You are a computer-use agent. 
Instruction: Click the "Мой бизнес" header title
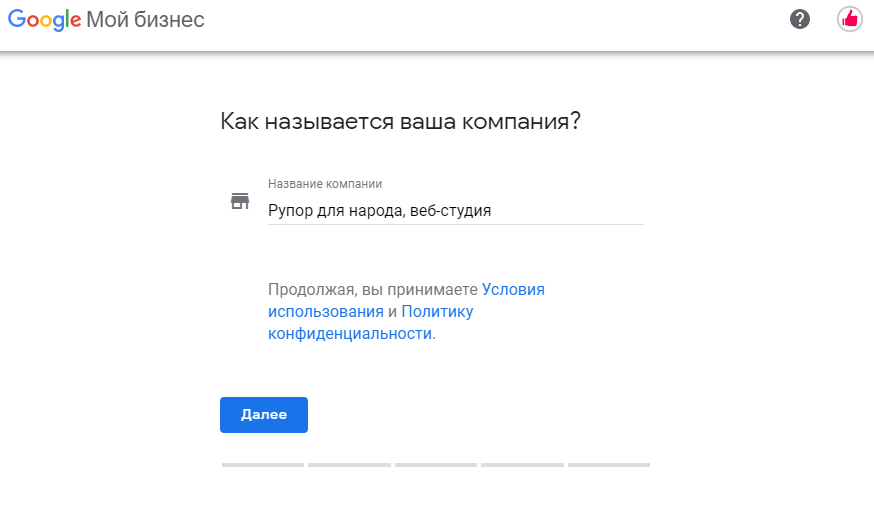pos(145,20)
